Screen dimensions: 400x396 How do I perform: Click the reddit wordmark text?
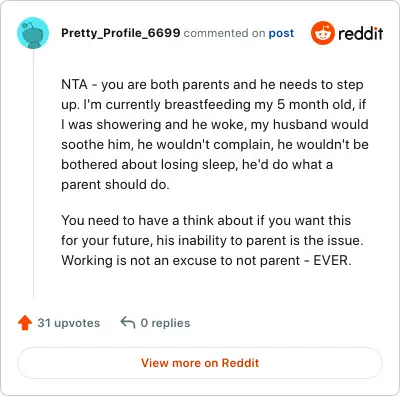pyautogui.click(x=360, y=33)
